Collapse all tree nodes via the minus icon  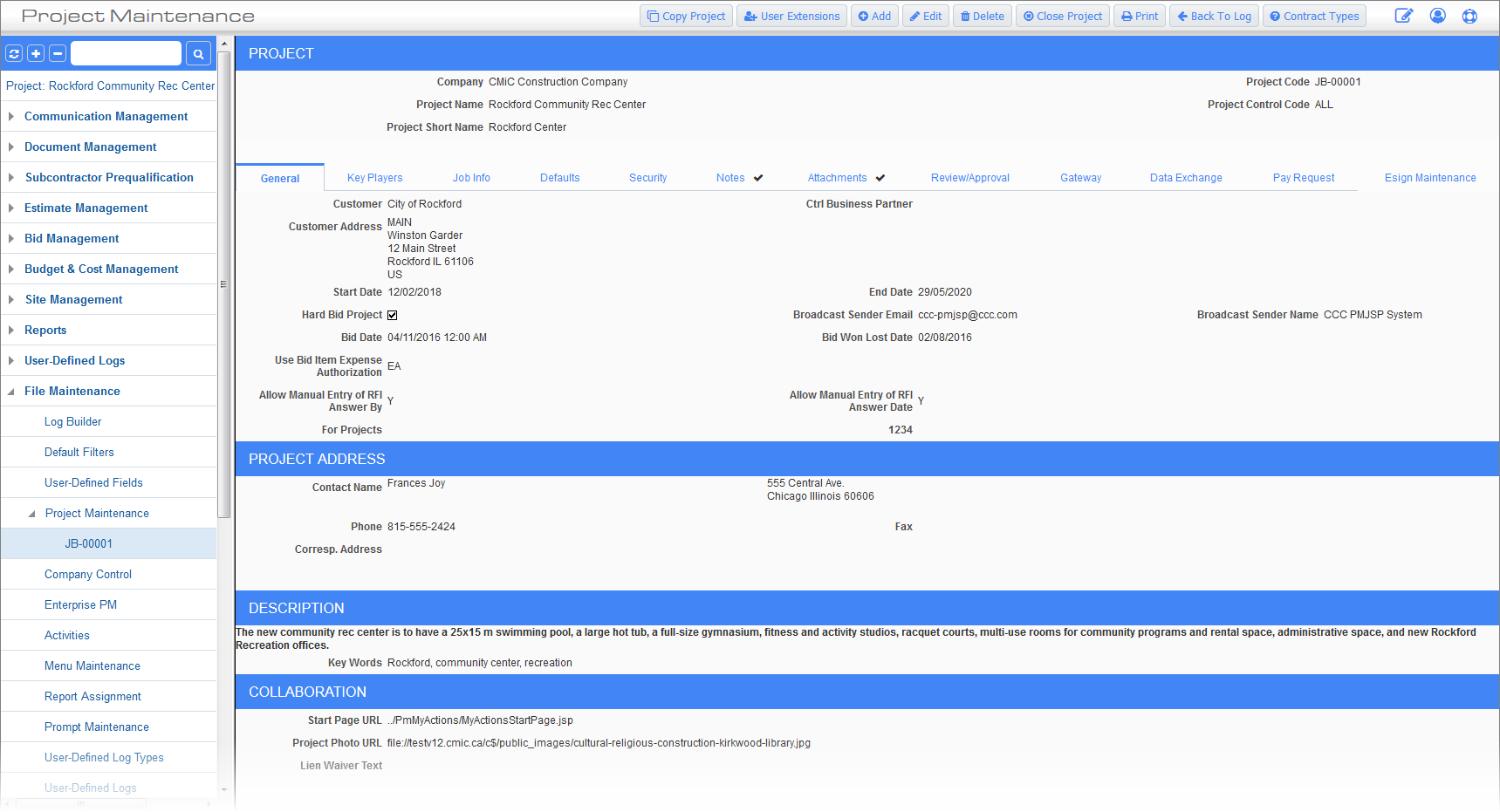pos(57,53)
